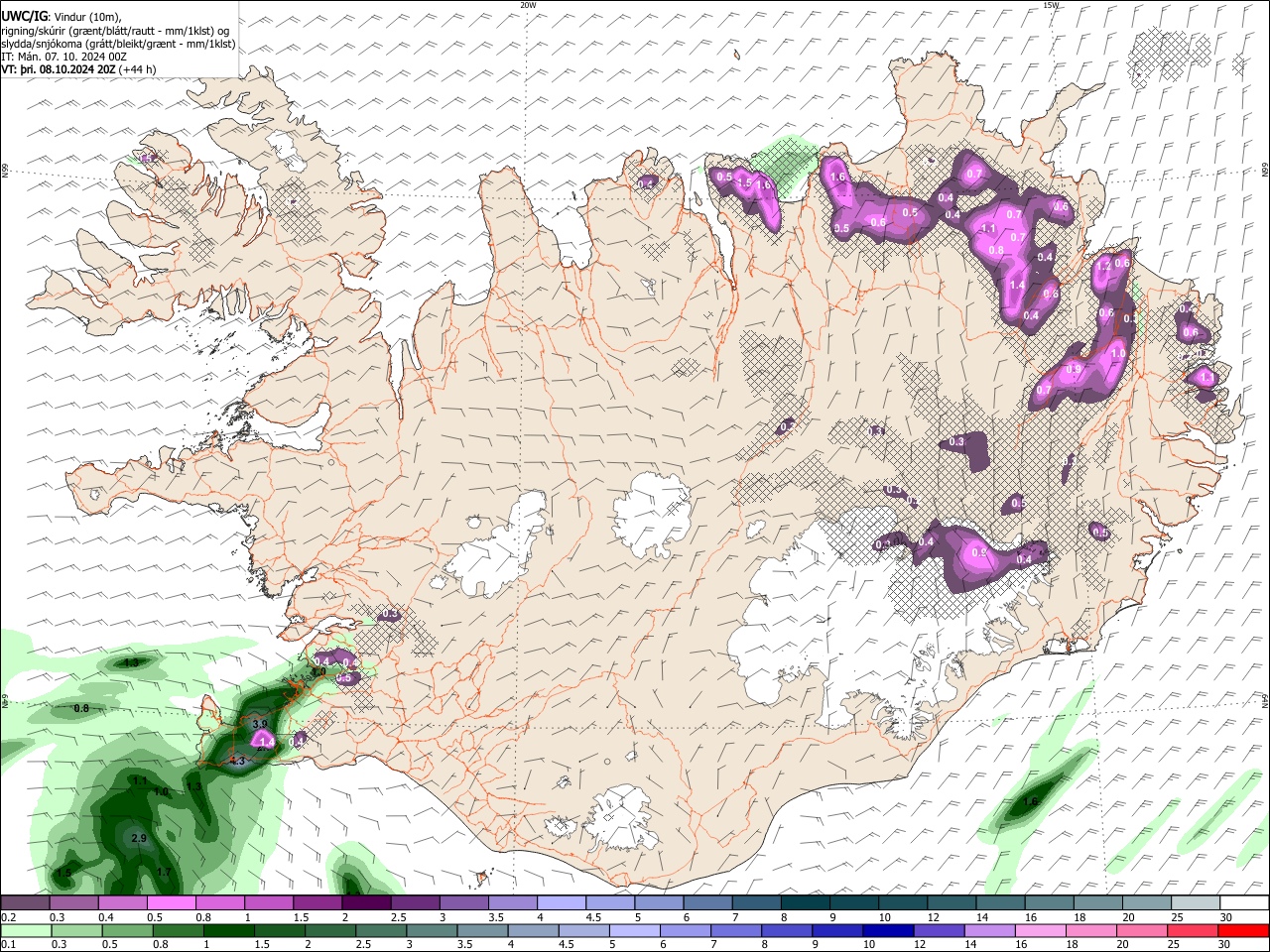Click the 30 label on top scale
The height and width of the screenshot is (952, 1270).
[x=1226, y=917]
